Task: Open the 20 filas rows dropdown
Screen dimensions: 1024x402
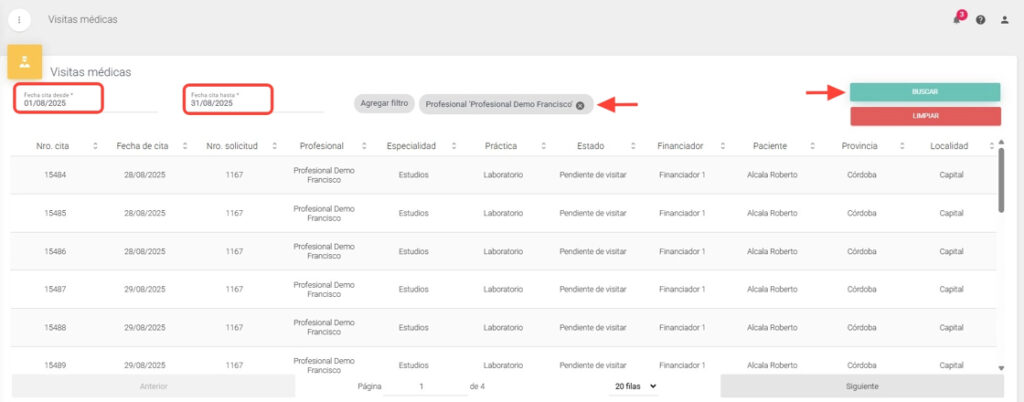Action: click(634, 386)
